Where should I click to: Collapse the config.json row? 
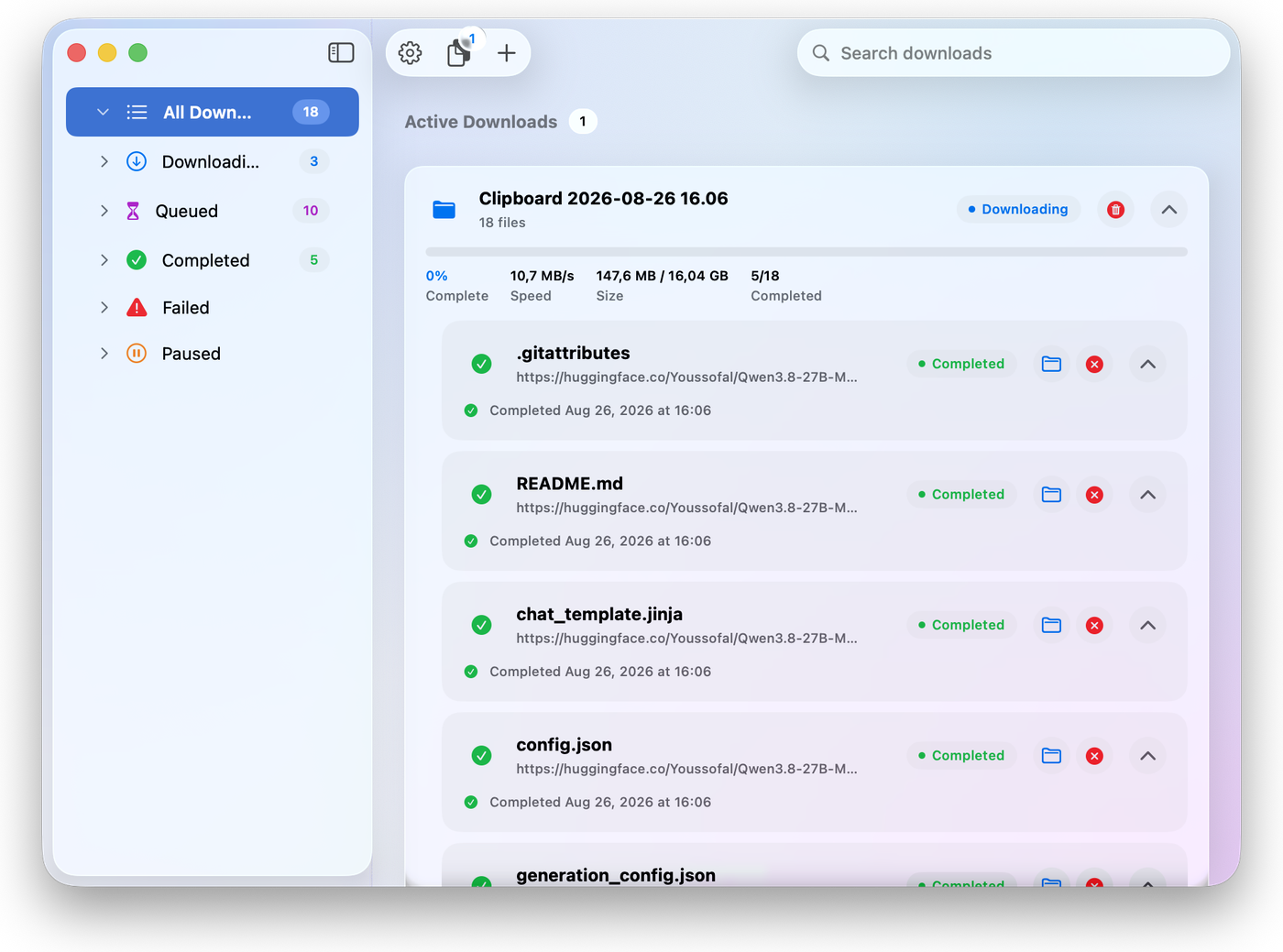click(1147, 756)
